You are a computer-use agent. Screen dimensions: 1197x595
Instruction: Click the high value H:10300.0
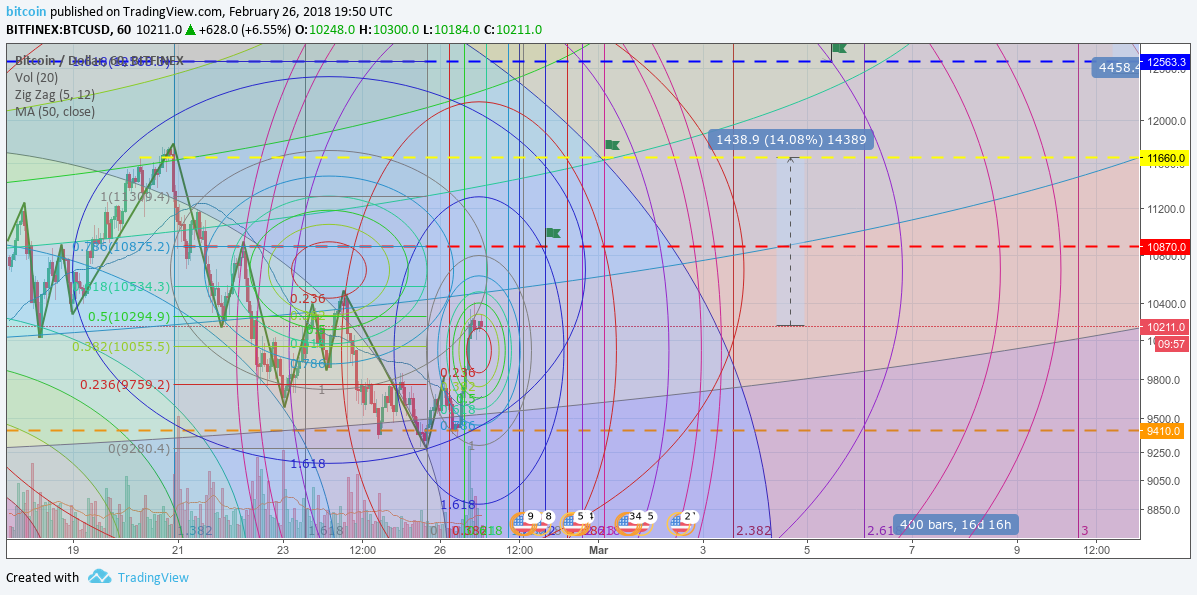(389, 30)
